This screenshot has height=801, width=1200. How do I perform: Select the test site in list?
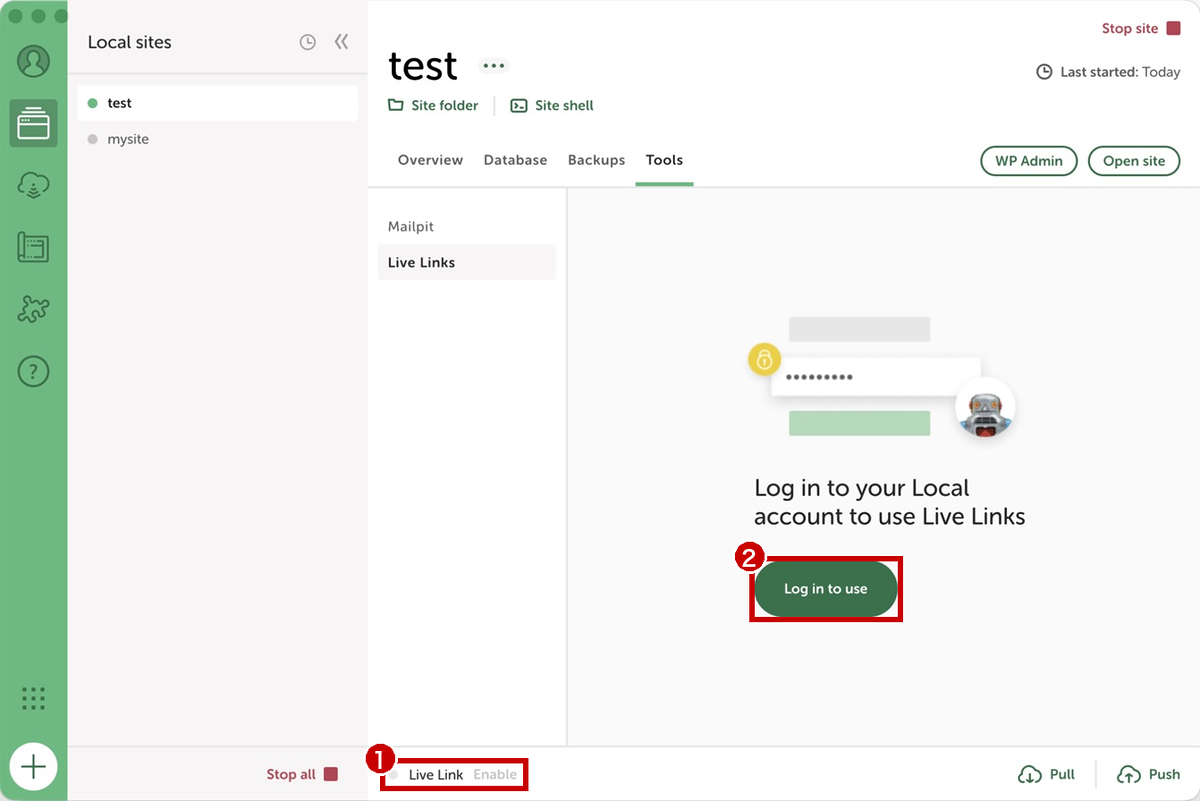[x=218, y=103]
